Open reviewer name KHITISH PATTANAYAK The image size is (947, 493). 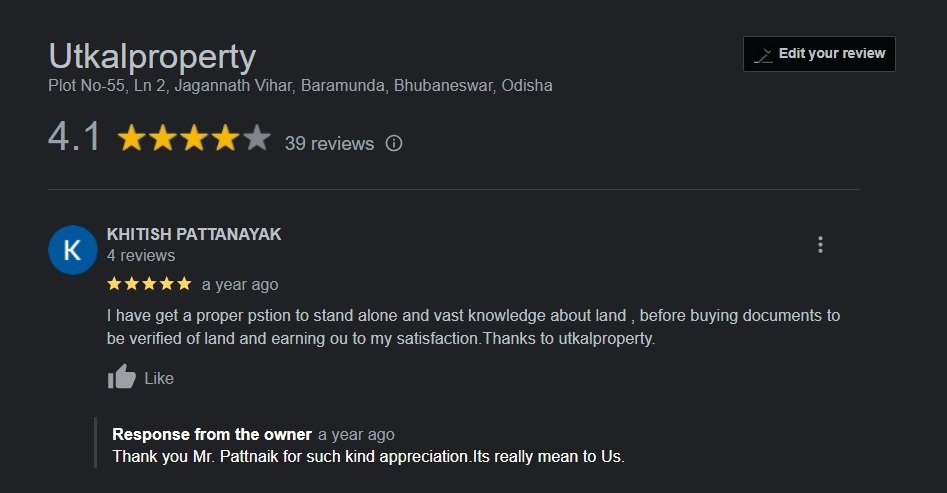[194, 234]
